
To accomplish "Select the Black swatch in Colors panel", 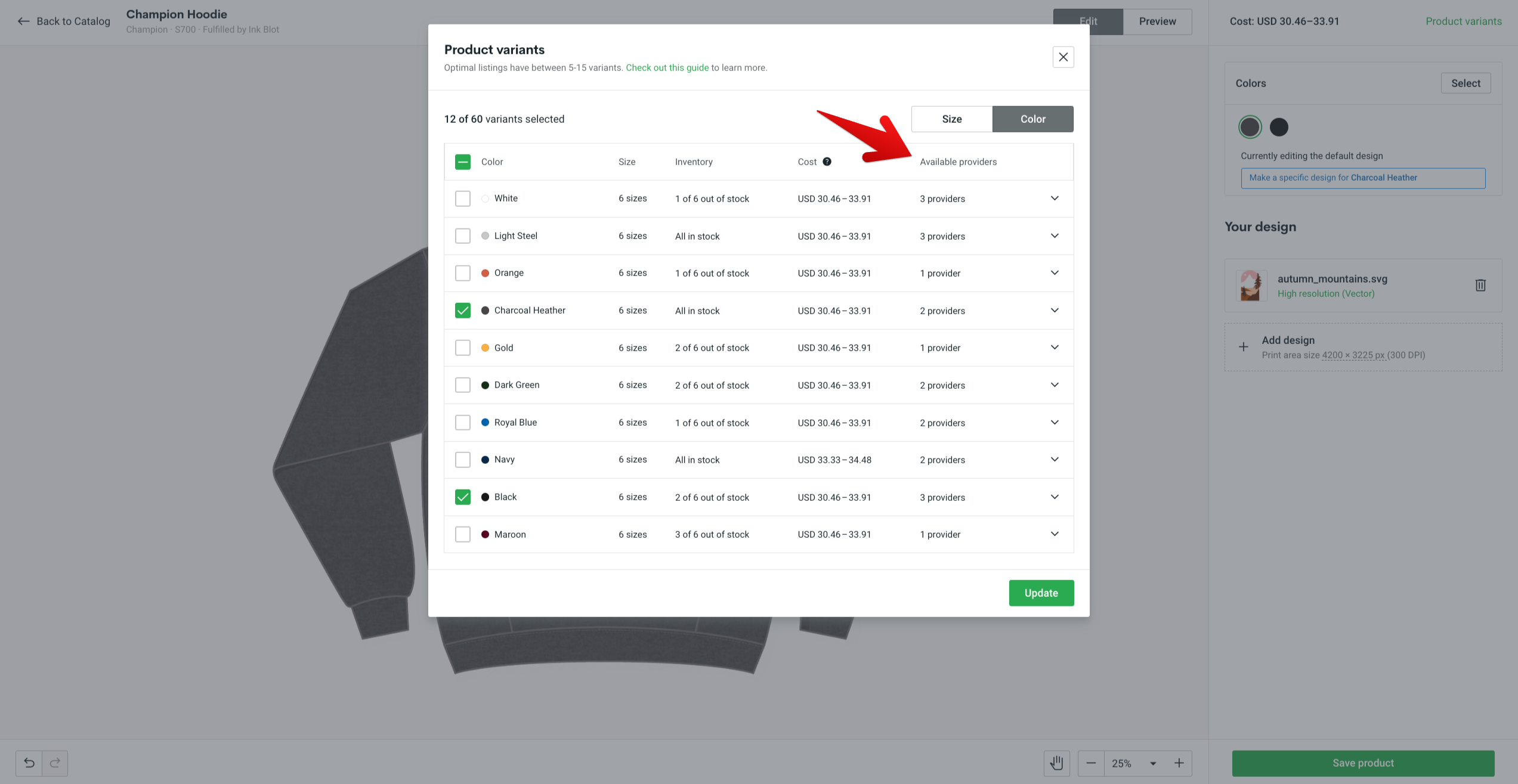I will 1279,127.
